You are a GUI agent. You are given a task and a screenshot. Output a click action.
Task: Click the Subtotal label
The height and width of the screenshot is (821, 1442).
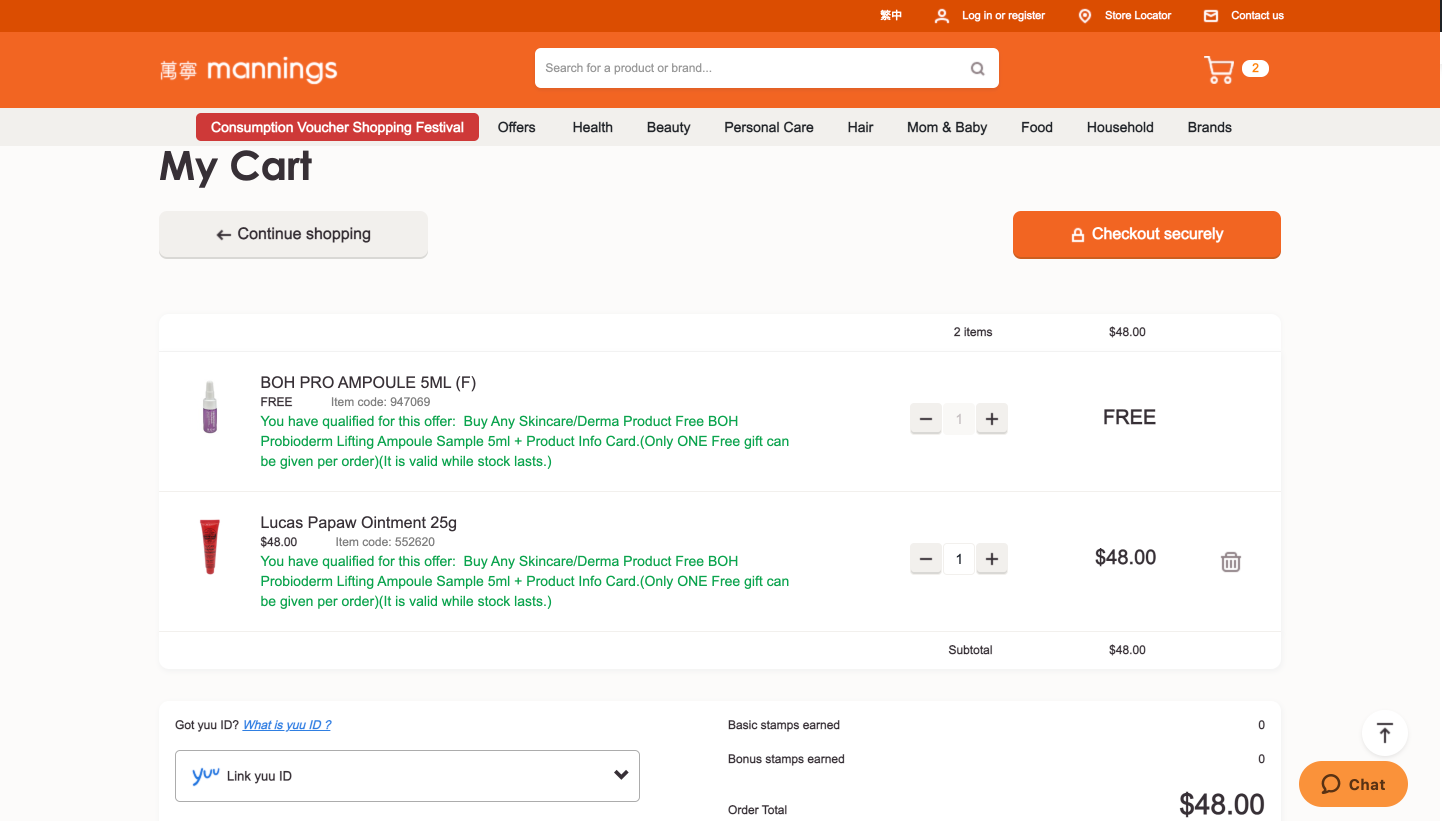click(x=970, y=650)
